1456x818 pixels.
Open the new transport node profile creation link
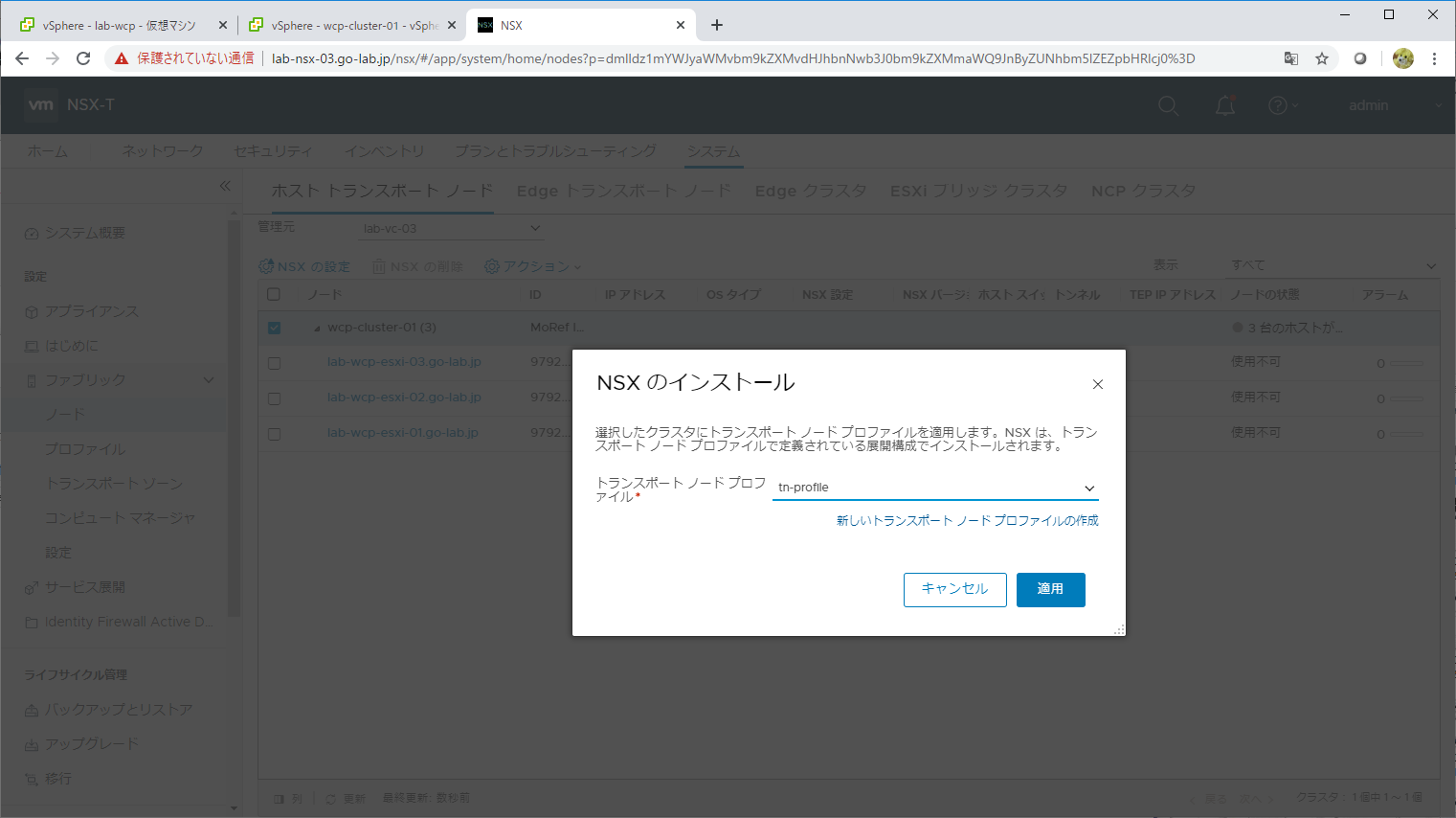967,521
